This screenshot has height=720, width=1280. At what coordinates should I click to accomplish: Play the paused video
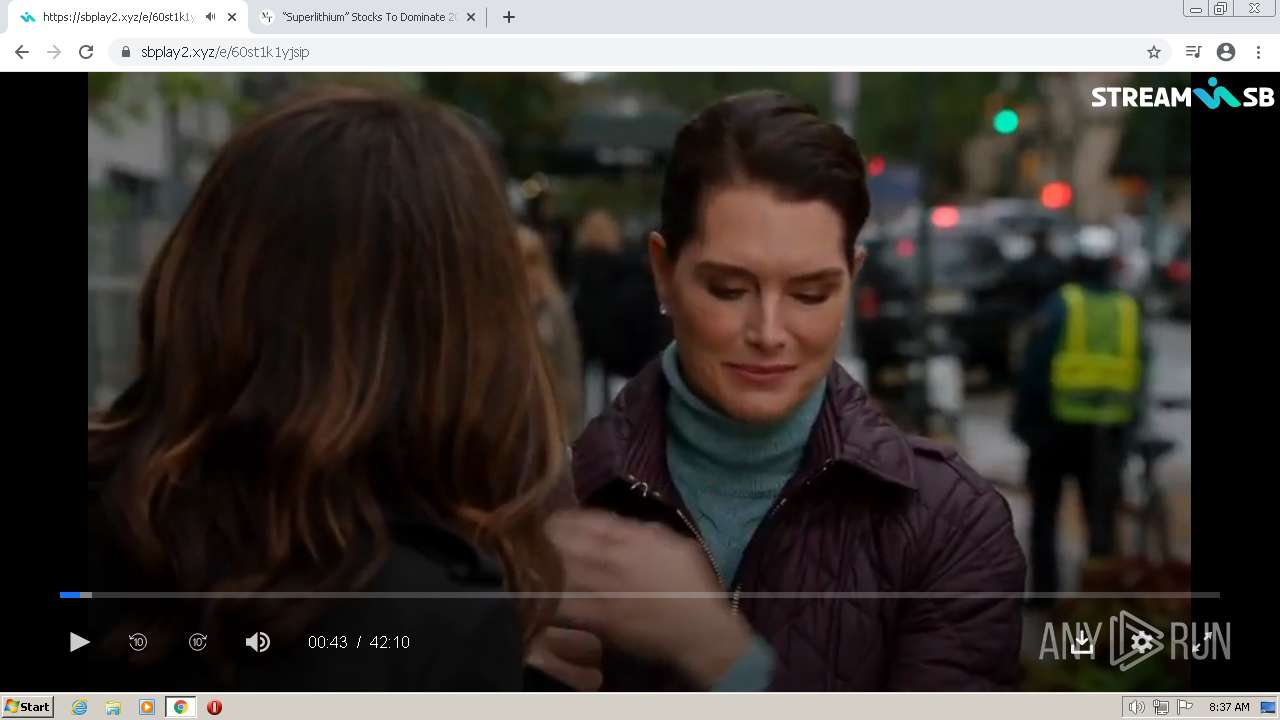(79, 642)
